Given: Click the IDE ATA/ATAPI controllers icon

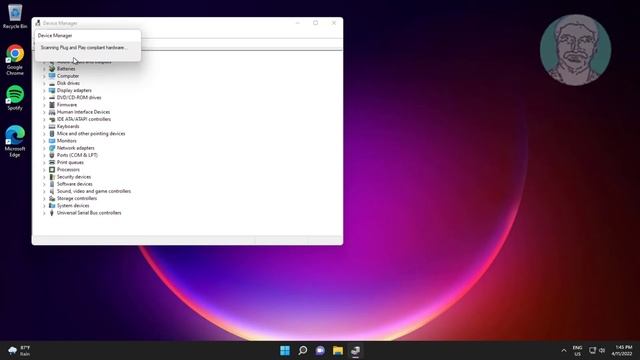Looking at the screenshot, I should [x=52, y=119].
